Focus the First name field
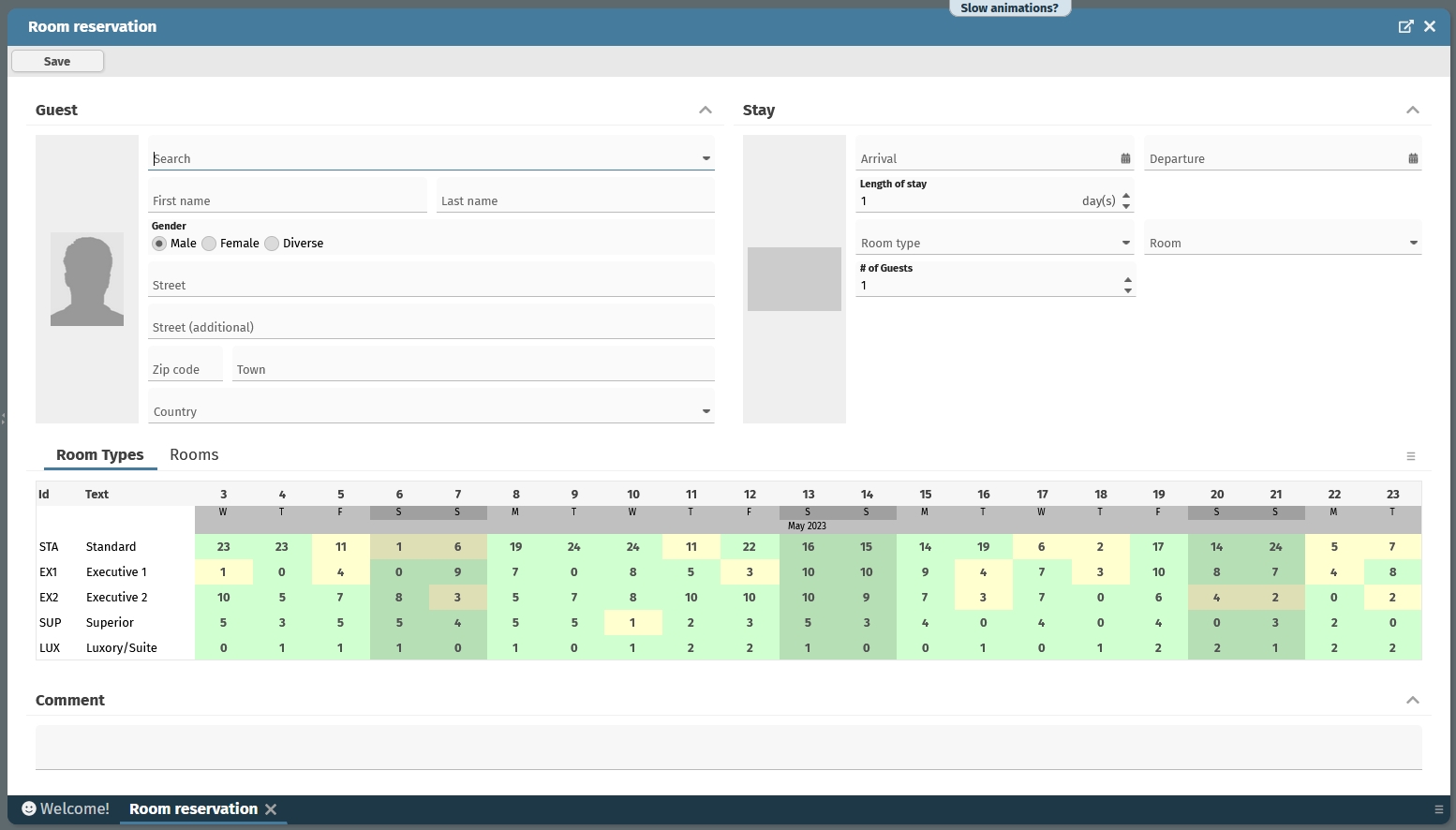Viewport: 1456px width, 830px height. 288,195
